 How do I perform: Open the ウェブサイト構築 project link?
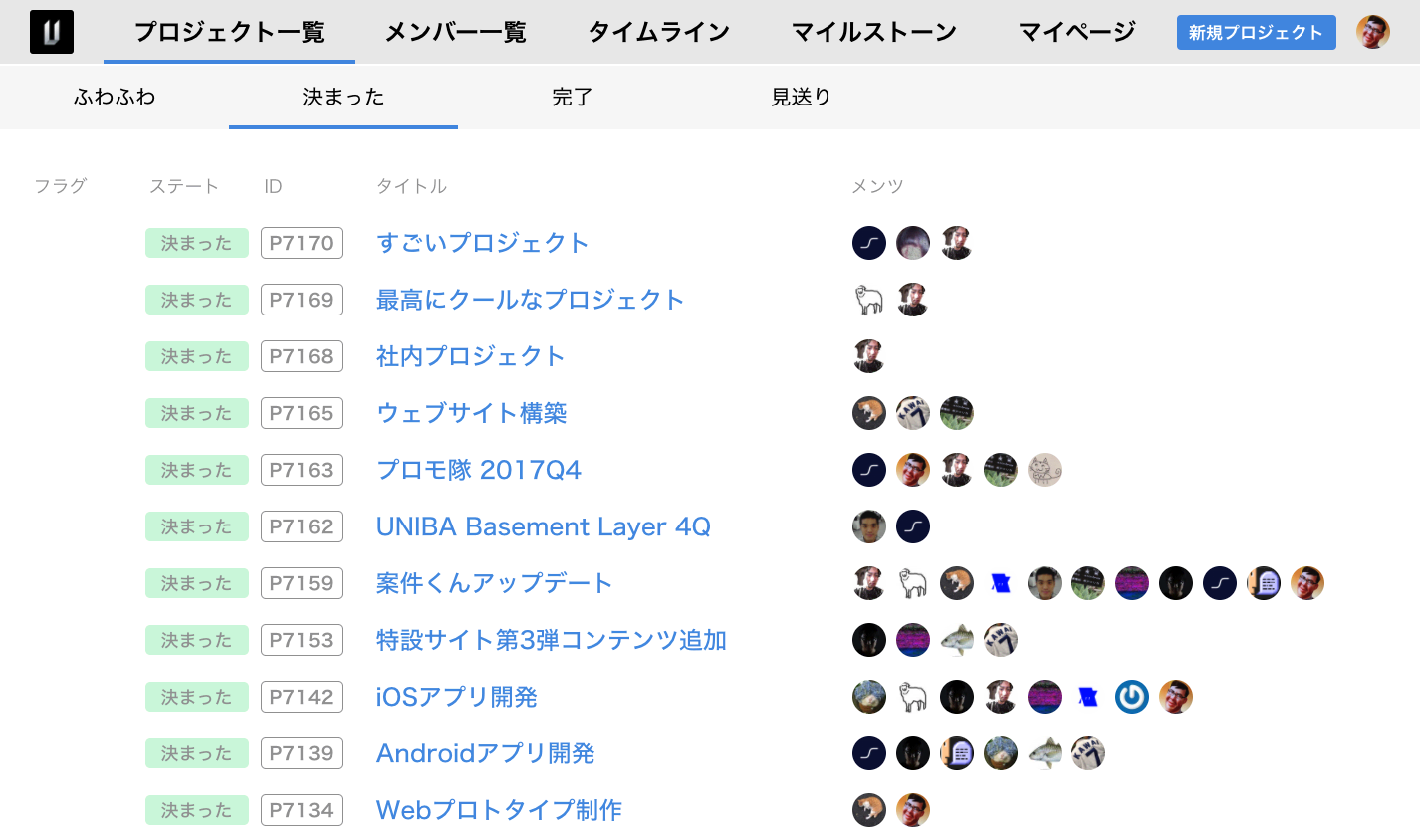click(x=471, y=413)
